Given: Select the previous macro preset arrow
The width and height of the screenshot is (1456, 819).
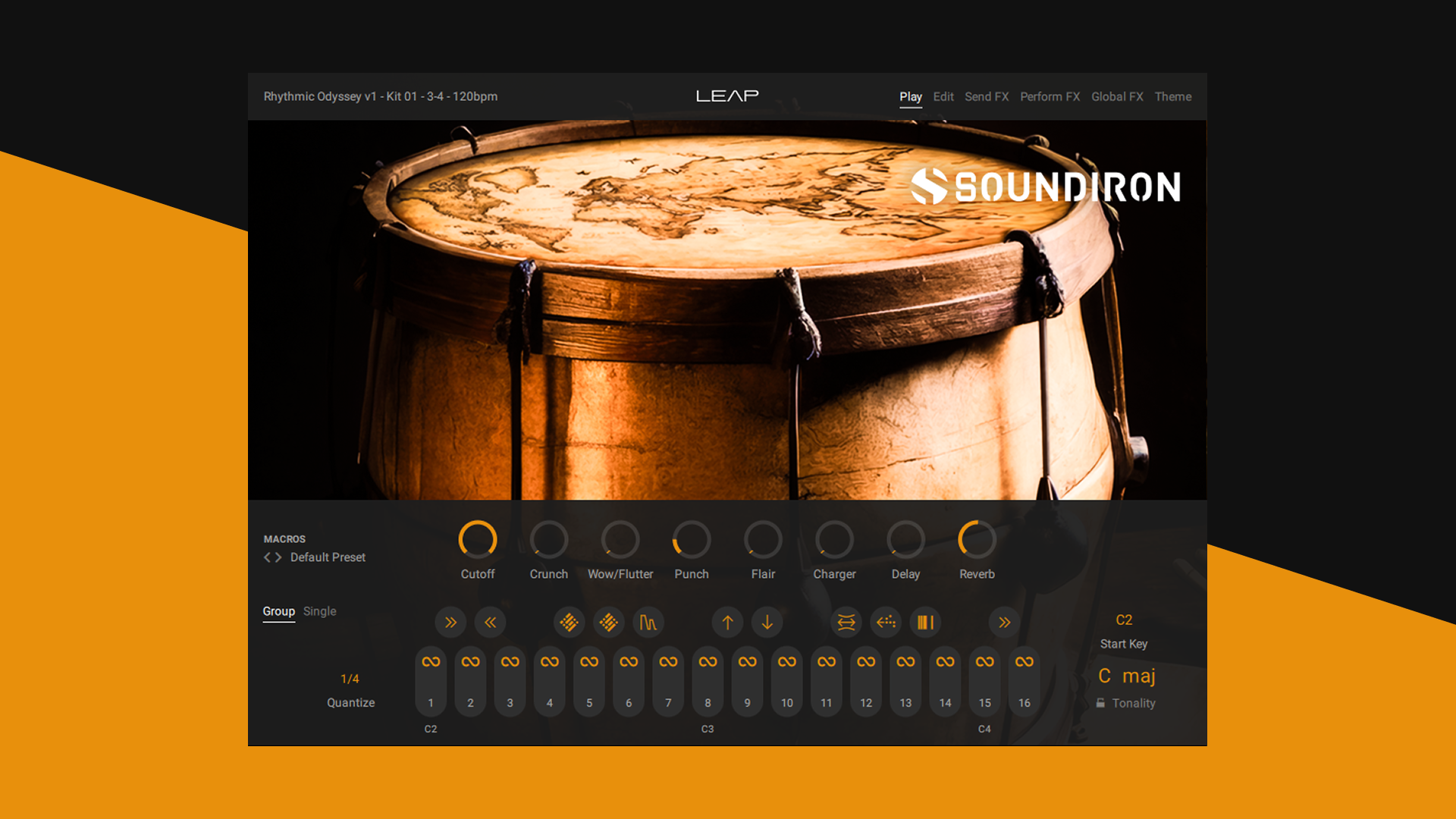Looking at the screenshot, I should (267, 557).
